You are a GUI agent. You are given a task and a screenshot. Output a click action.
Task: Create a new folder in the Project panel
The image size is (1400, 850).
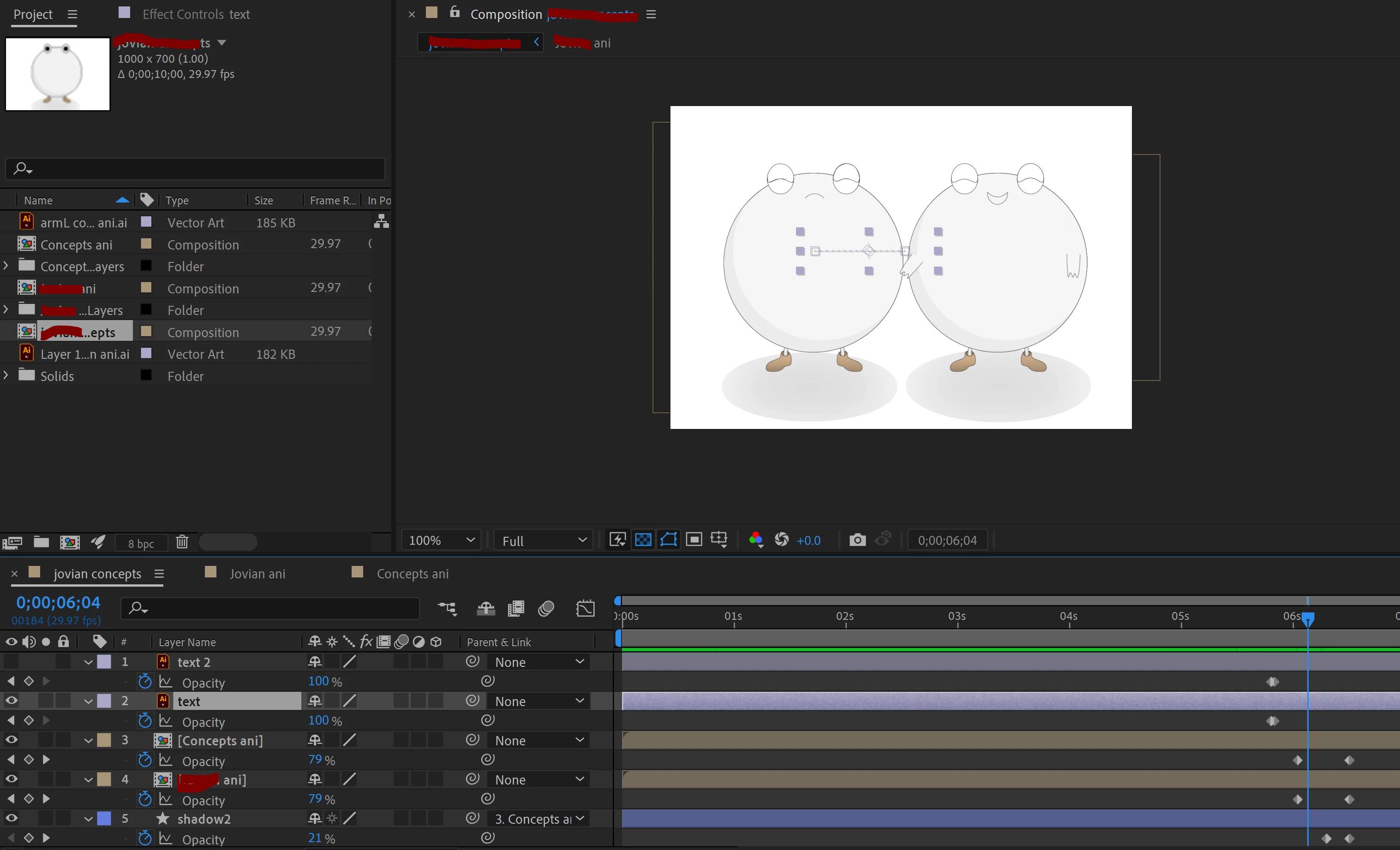[41, 542]
